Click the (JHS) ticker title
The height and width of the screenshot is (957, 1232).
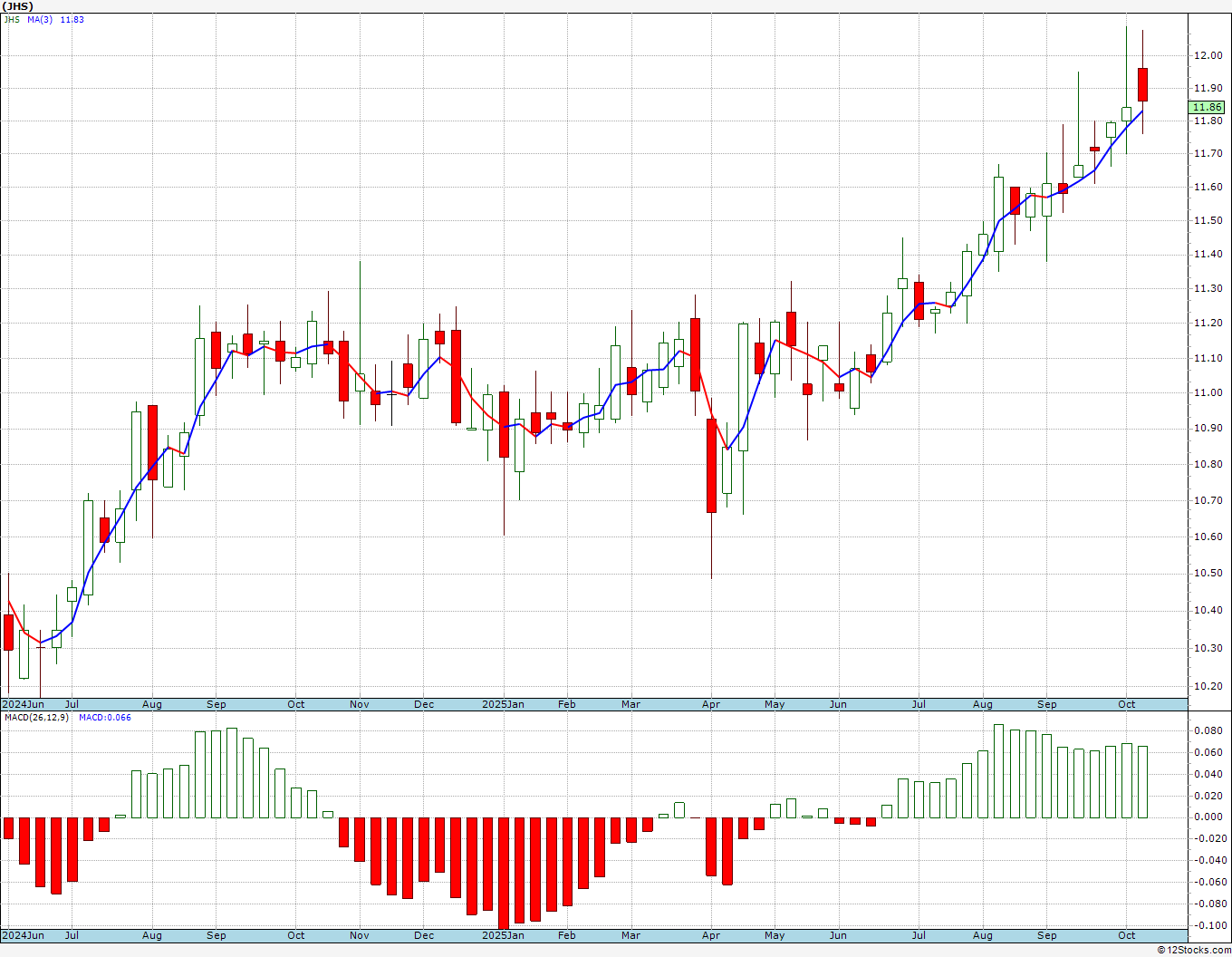pos(18,6)
